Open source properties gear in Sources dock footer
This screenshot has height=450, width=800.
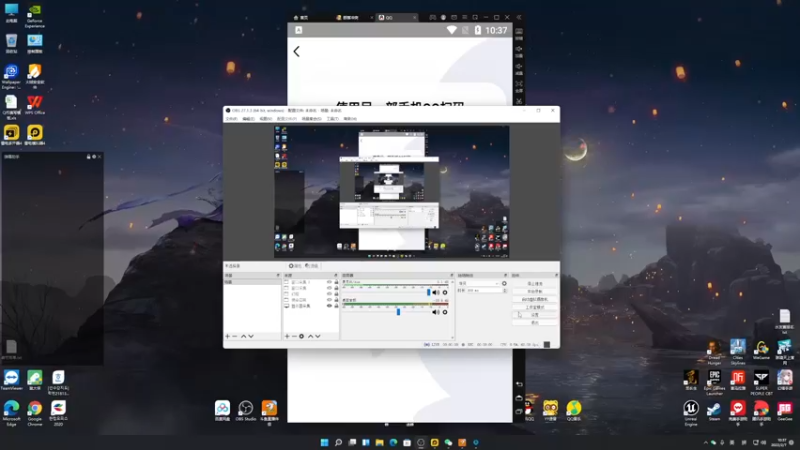pyautogui.click(x=302, y=336)
